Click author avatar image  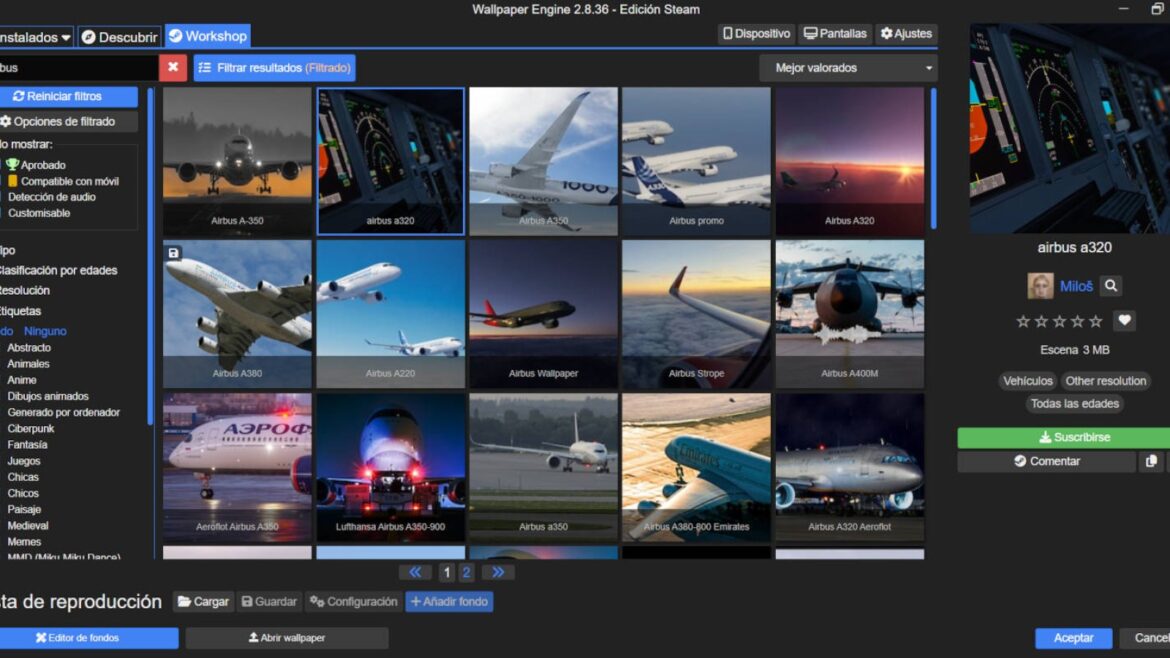point(1040,286)
